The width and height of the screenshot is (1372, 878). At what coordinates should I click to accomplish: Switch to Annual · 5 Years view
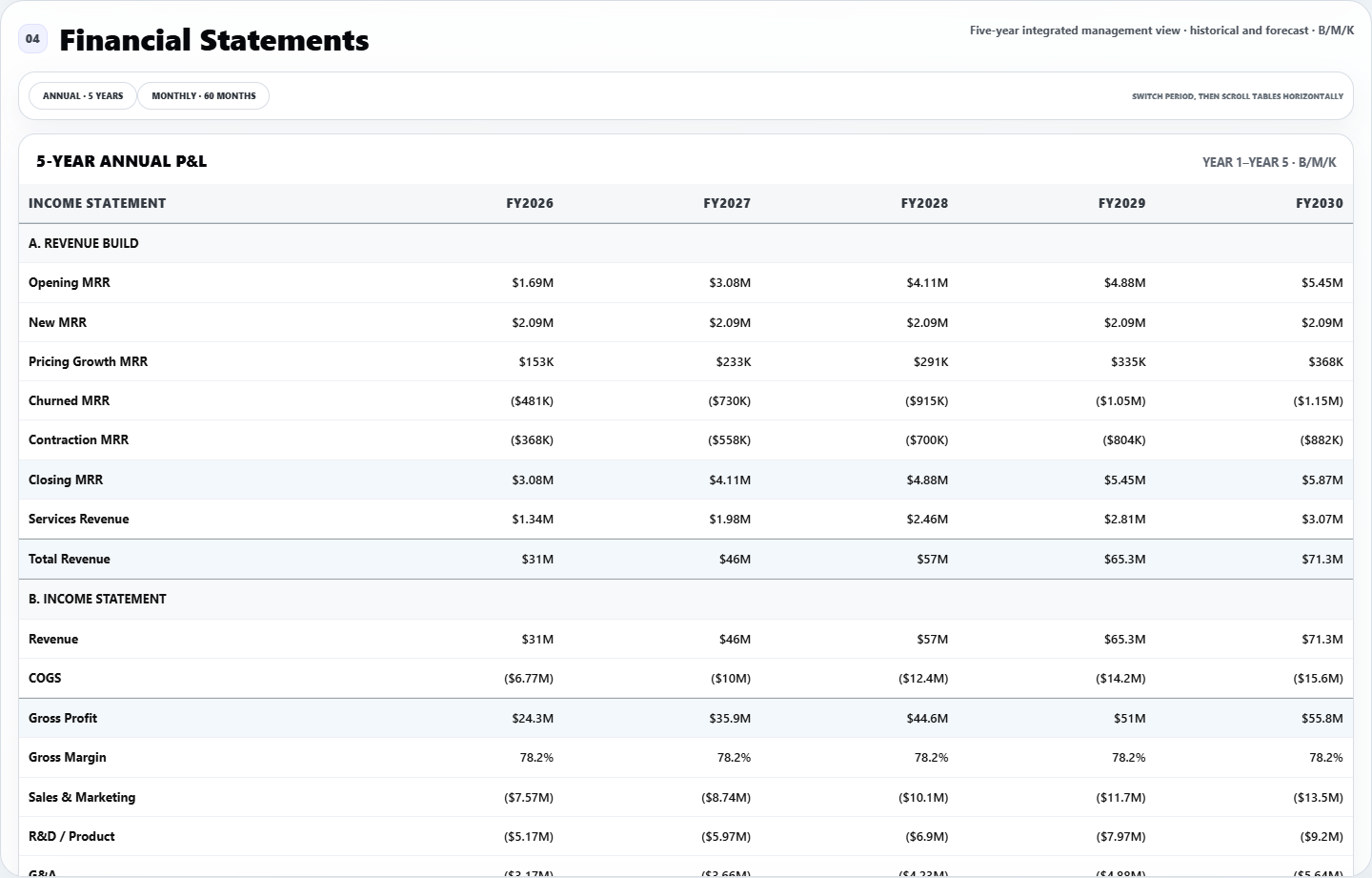83,96
